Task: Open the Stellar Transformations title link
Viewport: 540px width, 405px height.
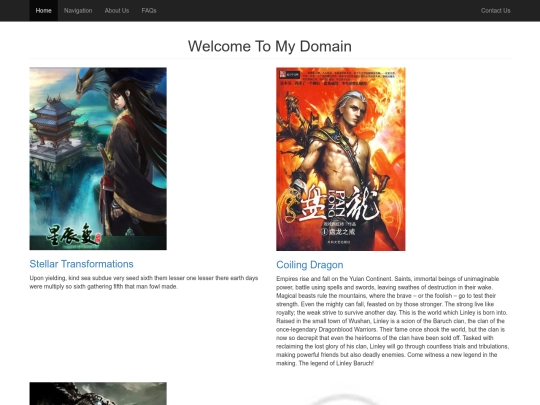Action: tap(81, 264)
